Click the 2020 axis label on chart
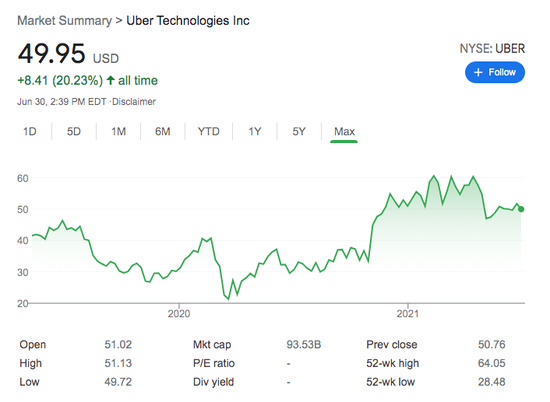550x402 pixels. click(x=179, y=313)
